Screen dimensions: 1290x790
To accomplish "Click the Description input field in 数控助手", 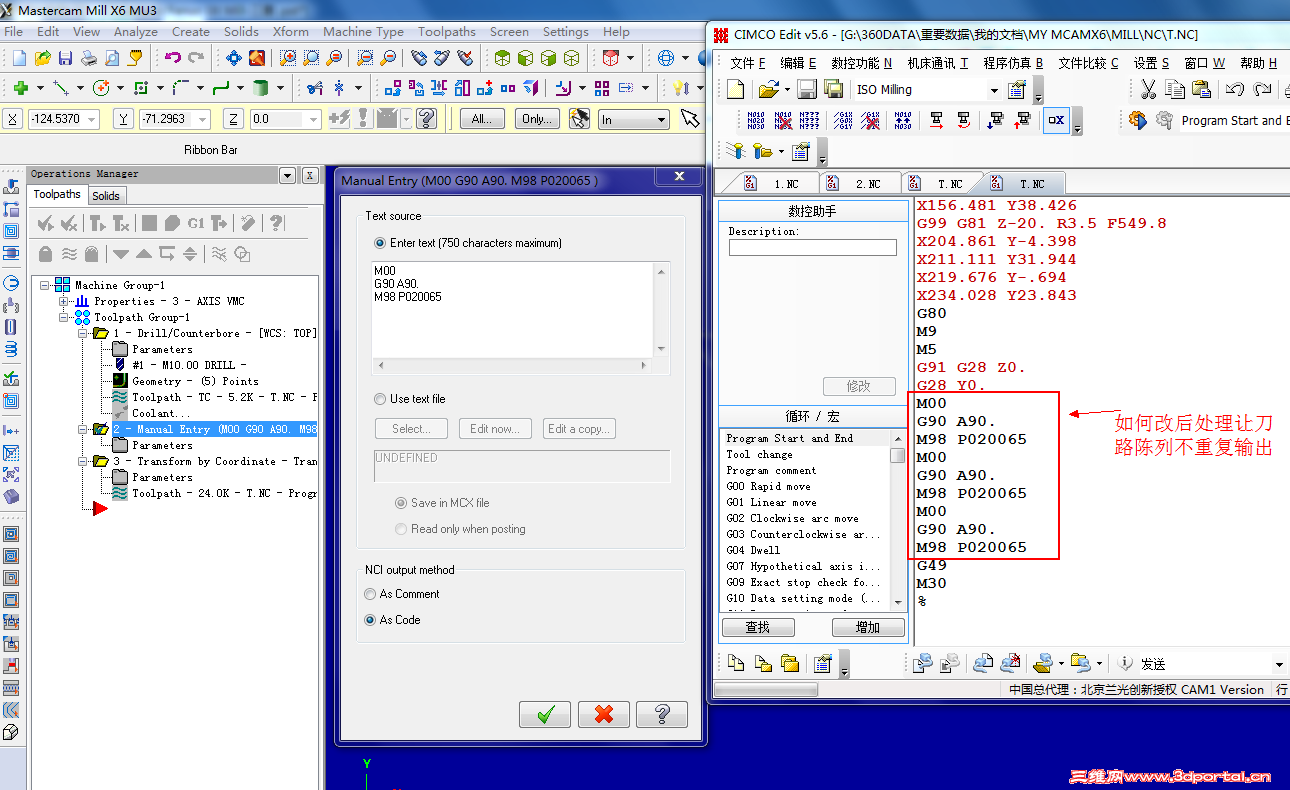I will (812, 247).
